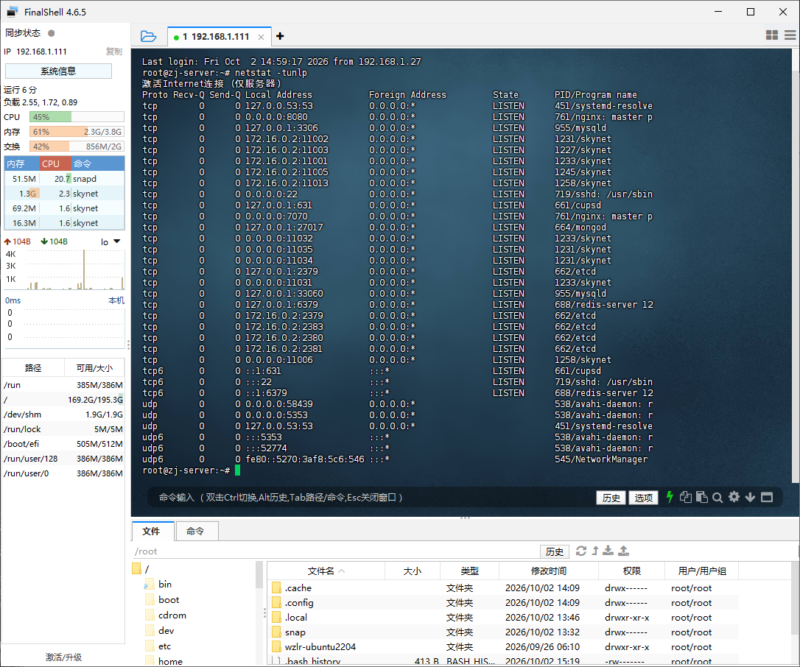
Task: Click the terminal down-arrow icon
Action: click(x=750, y=497)
